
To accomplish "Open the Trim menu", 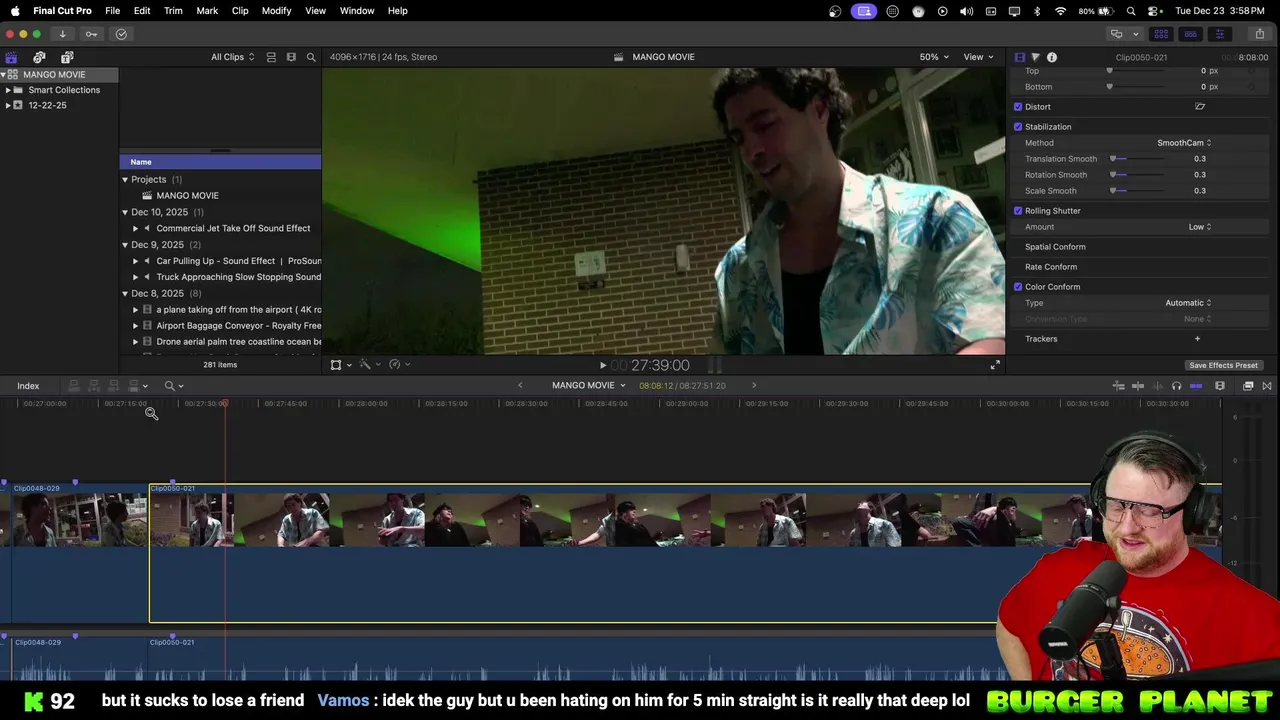I will coord(173,11).
